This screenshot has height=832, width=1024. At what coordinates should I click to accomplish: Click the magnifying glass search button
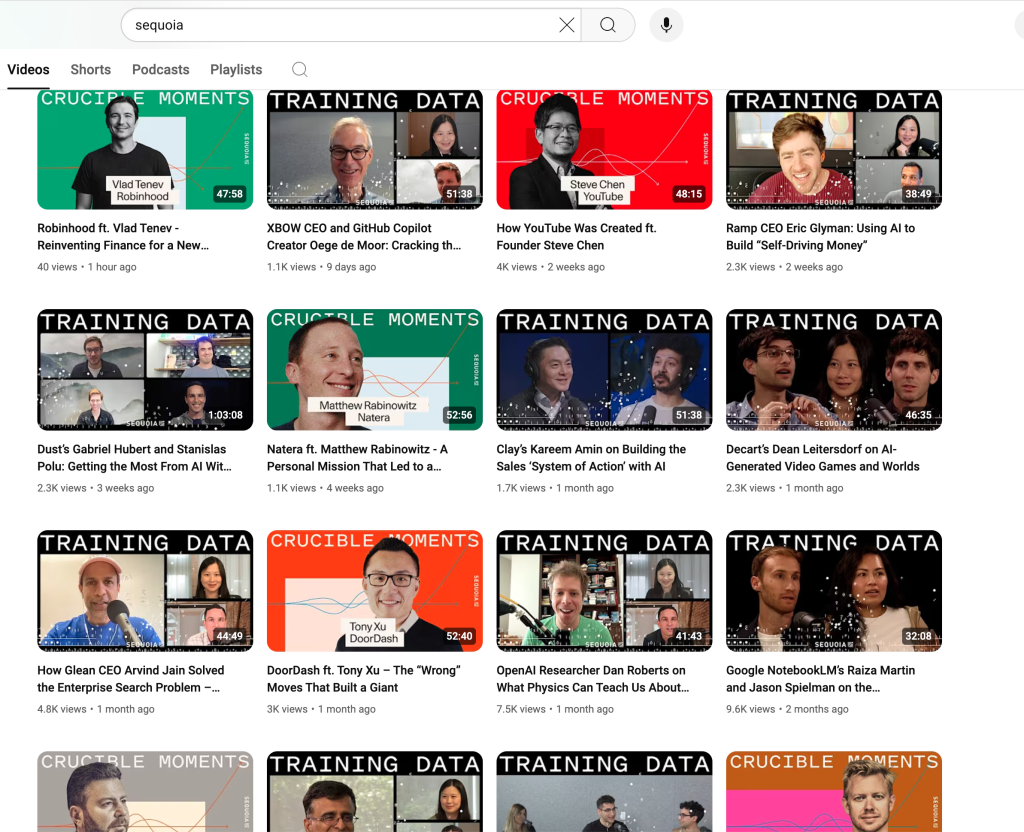(x=608, y=25)
